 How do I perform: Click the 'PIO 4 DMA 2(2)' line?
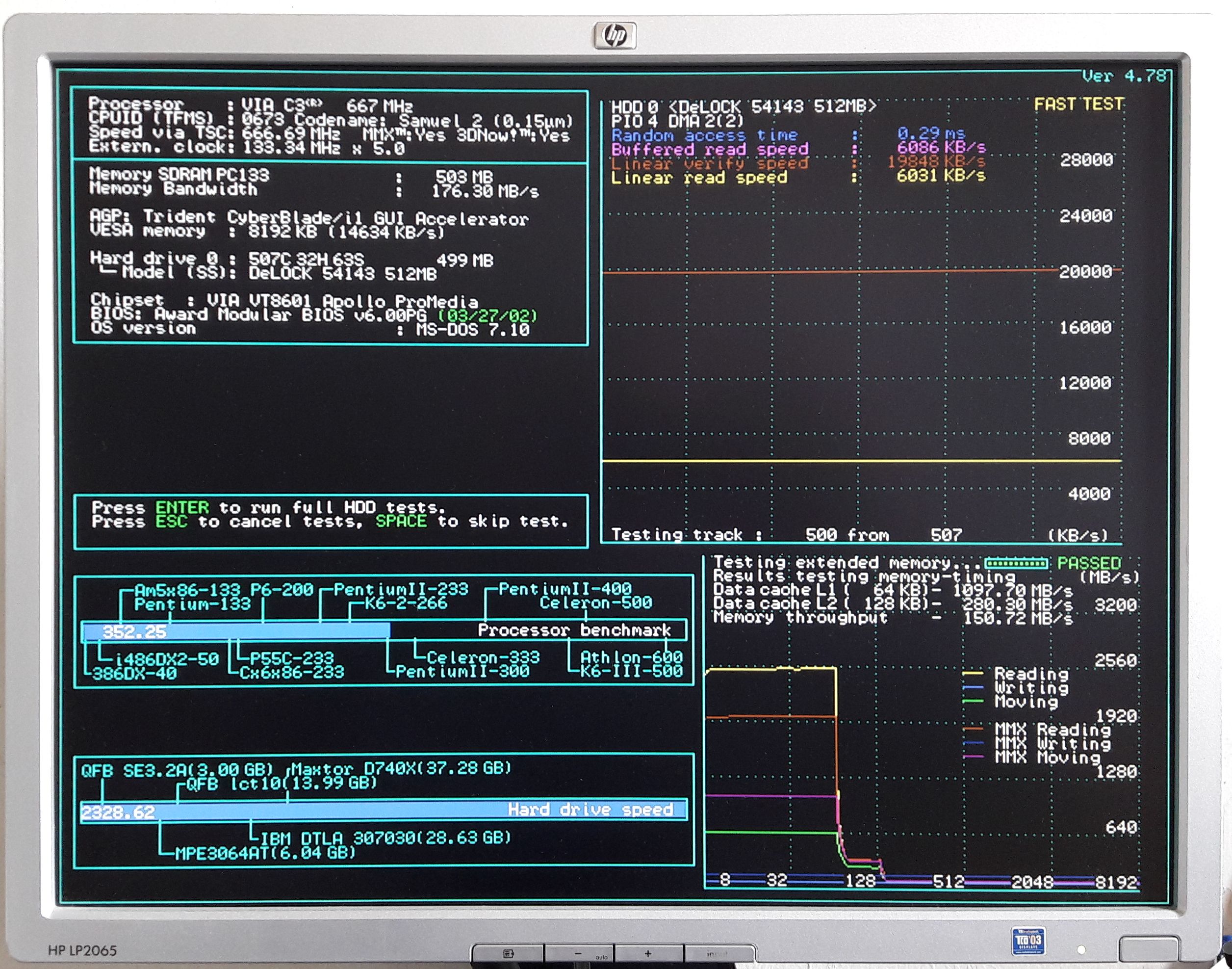tap(677, 120)
